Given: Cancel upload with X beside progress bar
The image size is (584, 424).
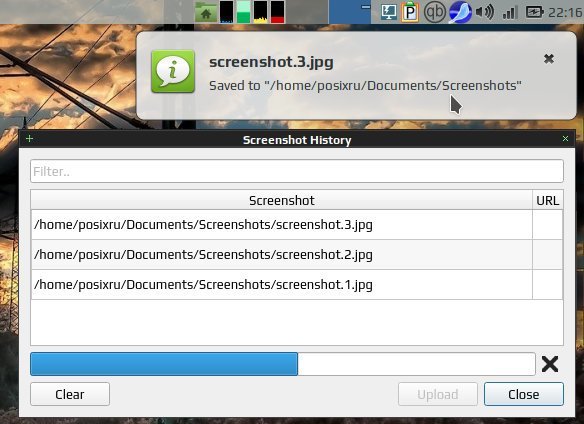Looking at the screenshot, I should click(x=550, y=364).
